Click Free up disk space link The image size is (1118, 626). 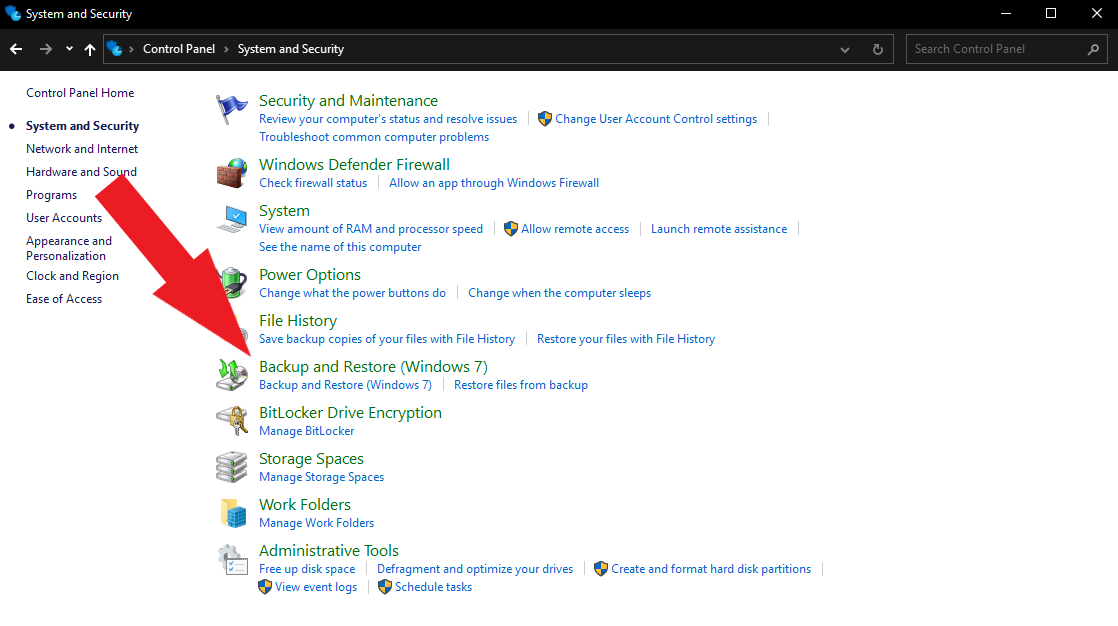307,569
